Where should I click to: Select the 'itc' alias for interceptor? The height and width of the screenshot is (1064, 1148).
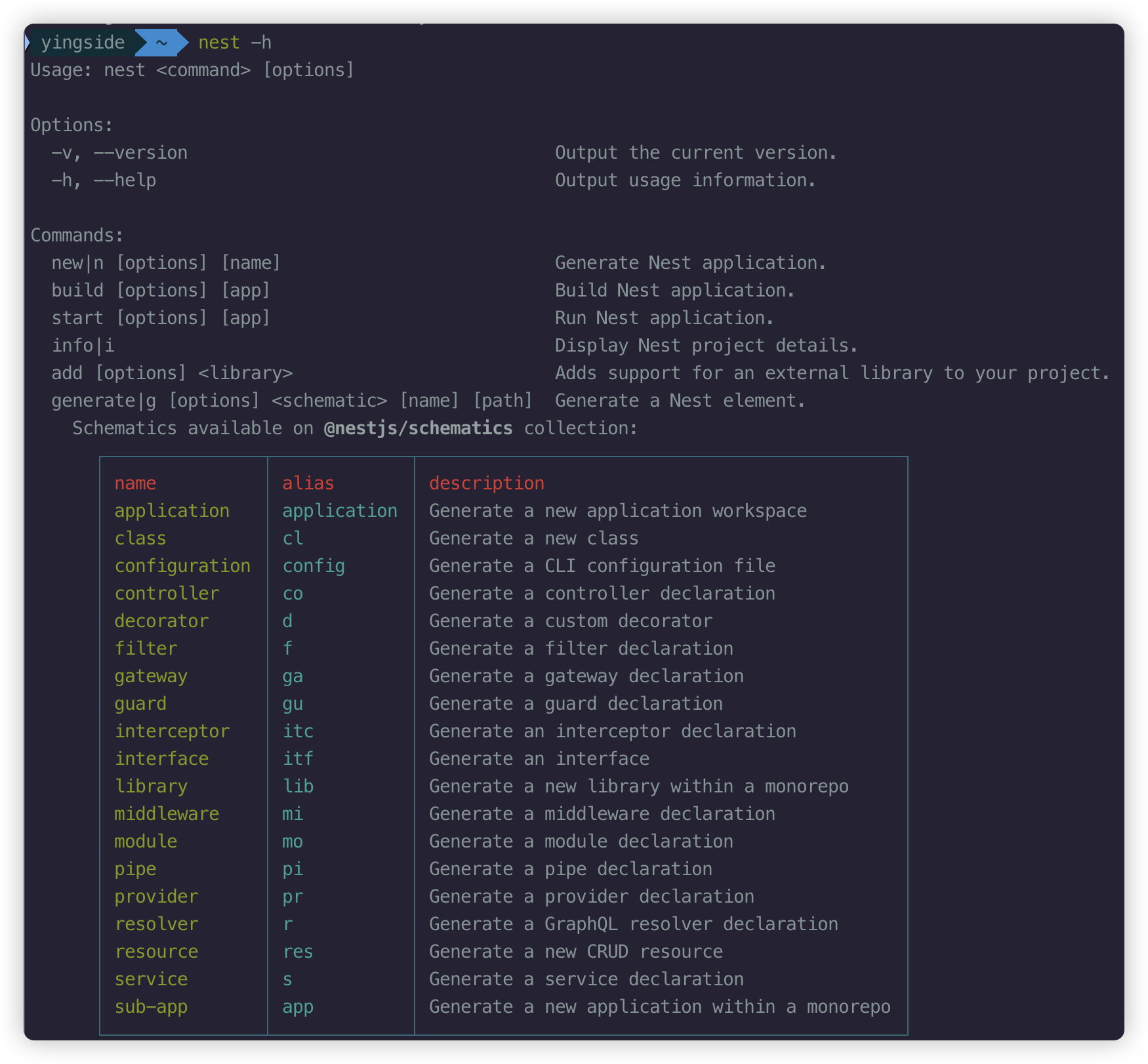tap(298, 731)
